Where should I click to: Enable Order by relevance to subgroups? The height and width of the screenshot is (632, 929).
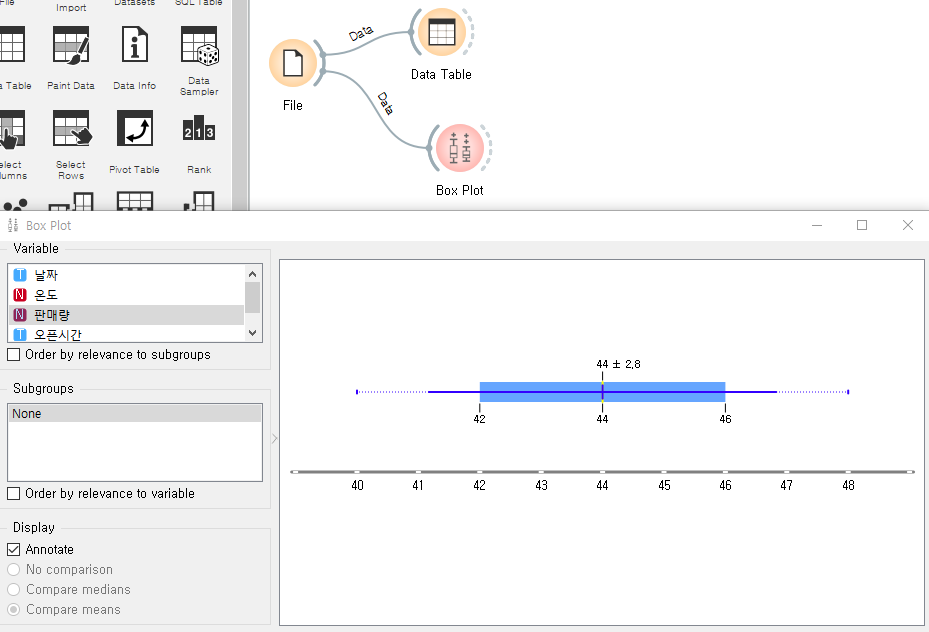(x=14, y=355)
